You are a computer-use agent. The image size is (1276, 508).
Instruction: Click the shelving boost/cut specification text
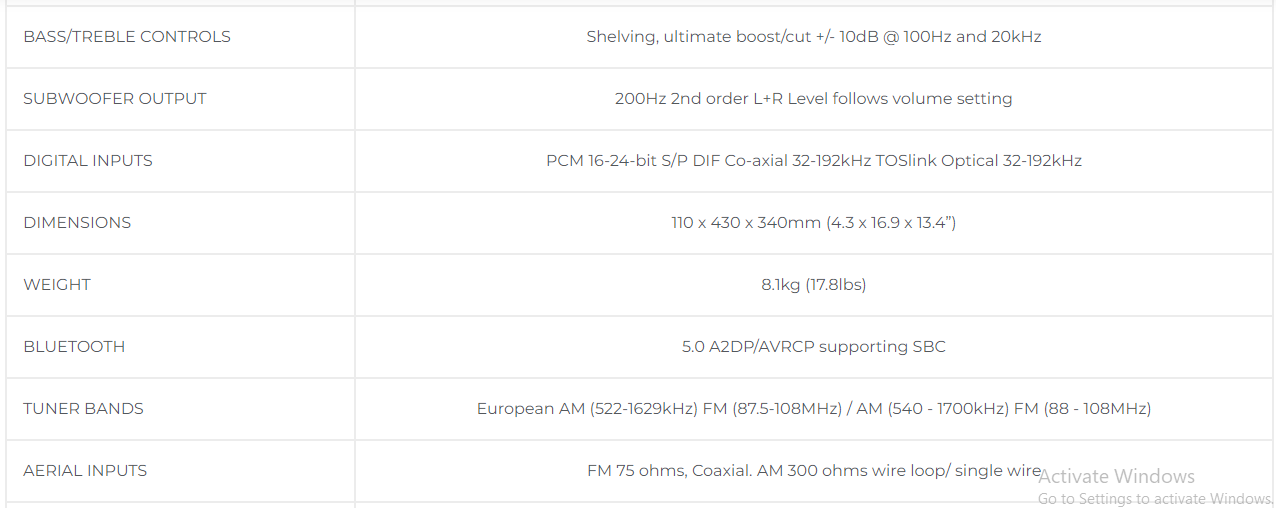click(x=813, y=37)
